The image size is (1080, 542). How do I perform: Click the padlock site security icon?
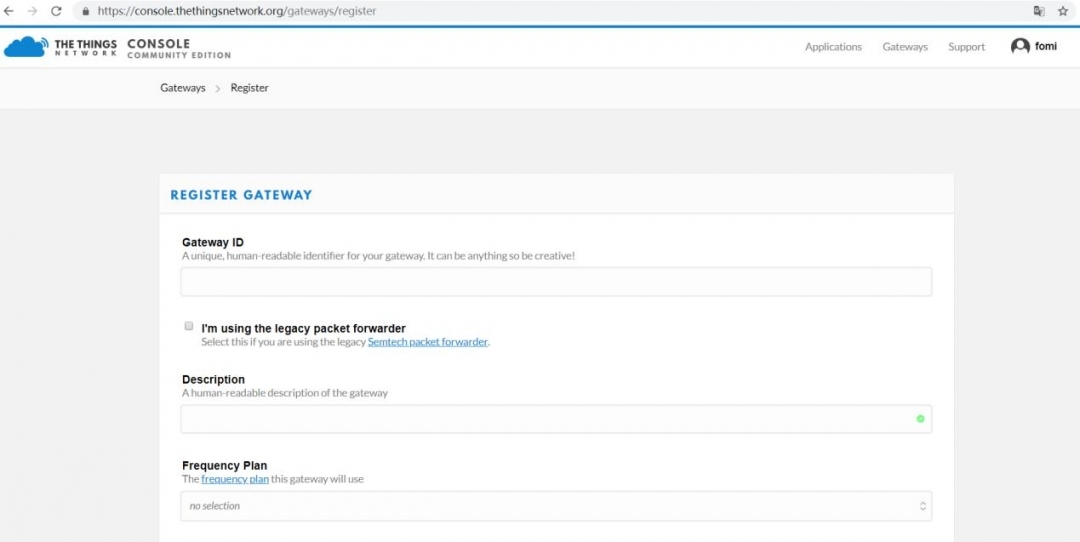tap(85, 11)
